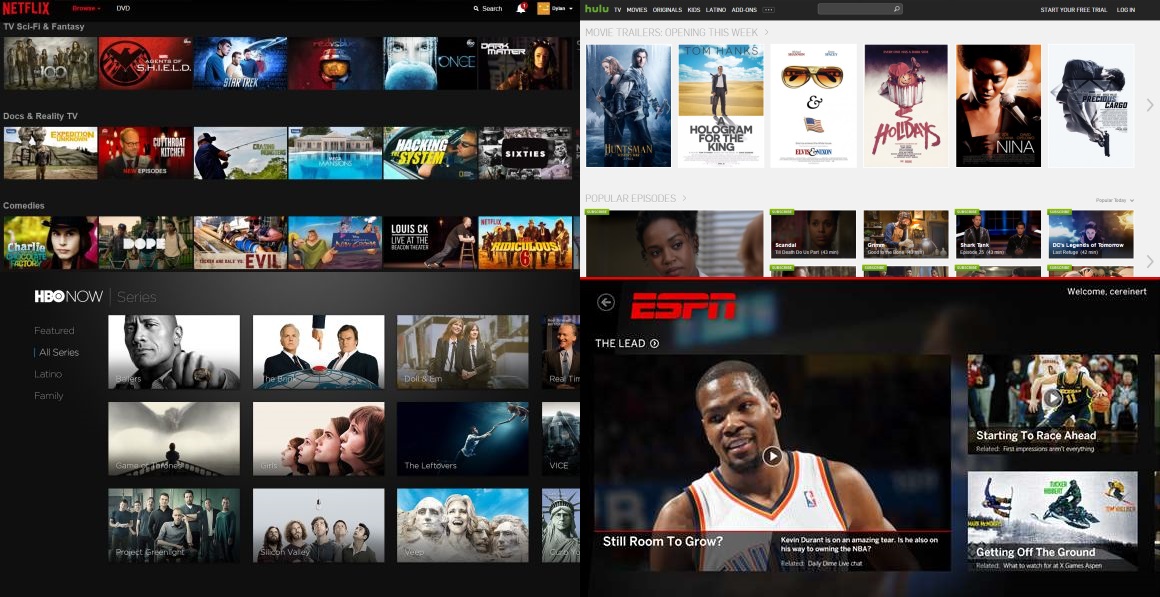The image size is (1160, 597).
Task: Select Latino in HBO NOW sidebar
Action: [48, 374]
